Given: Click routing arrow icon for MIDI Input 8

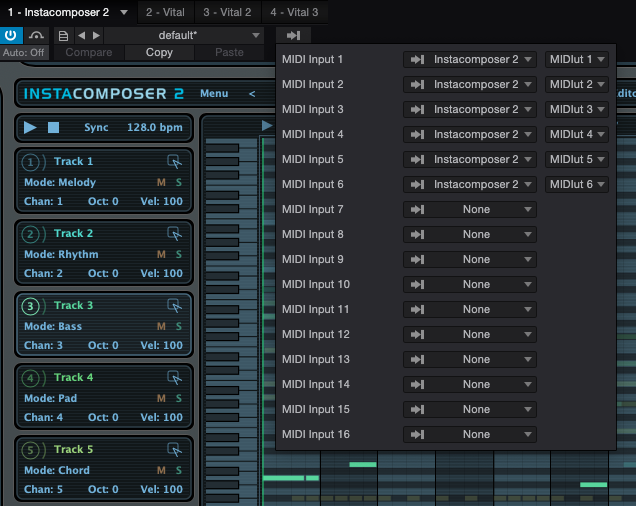Looking at the screenshot, I should pyautogui.click(x=417, y=235).
